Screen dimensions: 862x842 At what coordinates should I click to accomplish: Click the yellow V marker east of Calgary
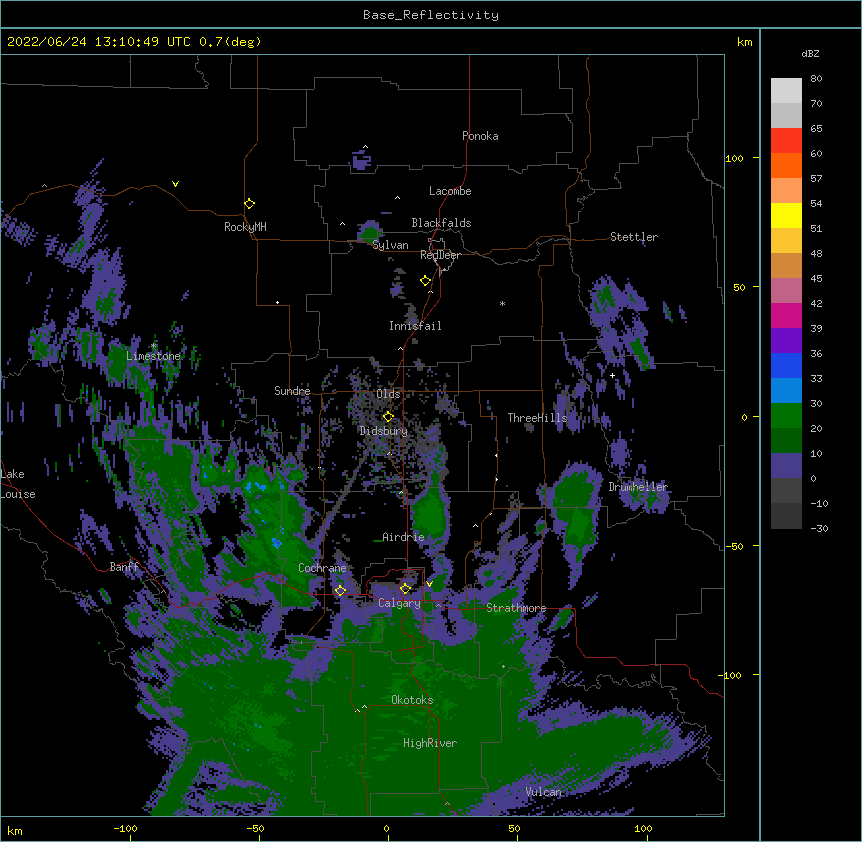pyautogui.click(x=429, y=584)
